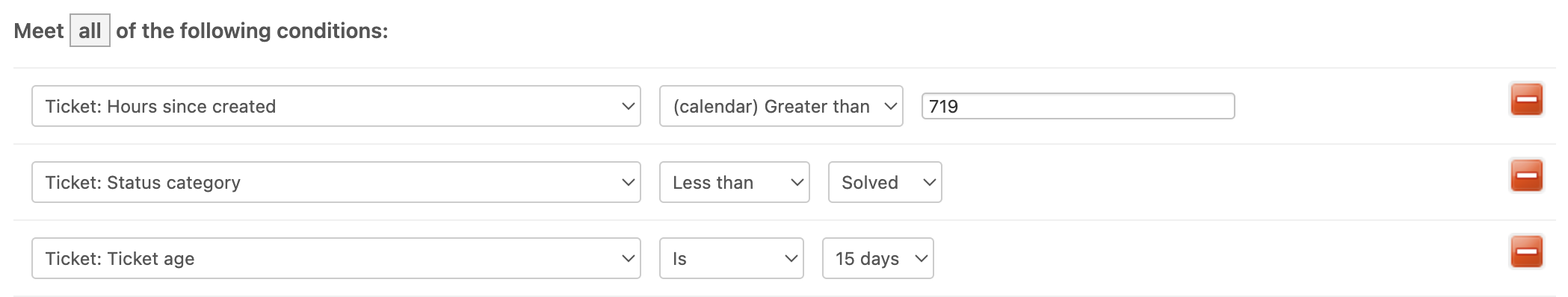This screenshot has height=297, width=1568.
Task: Click chevron arrow of Solved dropdown
Action: click(x=929, y=182)
